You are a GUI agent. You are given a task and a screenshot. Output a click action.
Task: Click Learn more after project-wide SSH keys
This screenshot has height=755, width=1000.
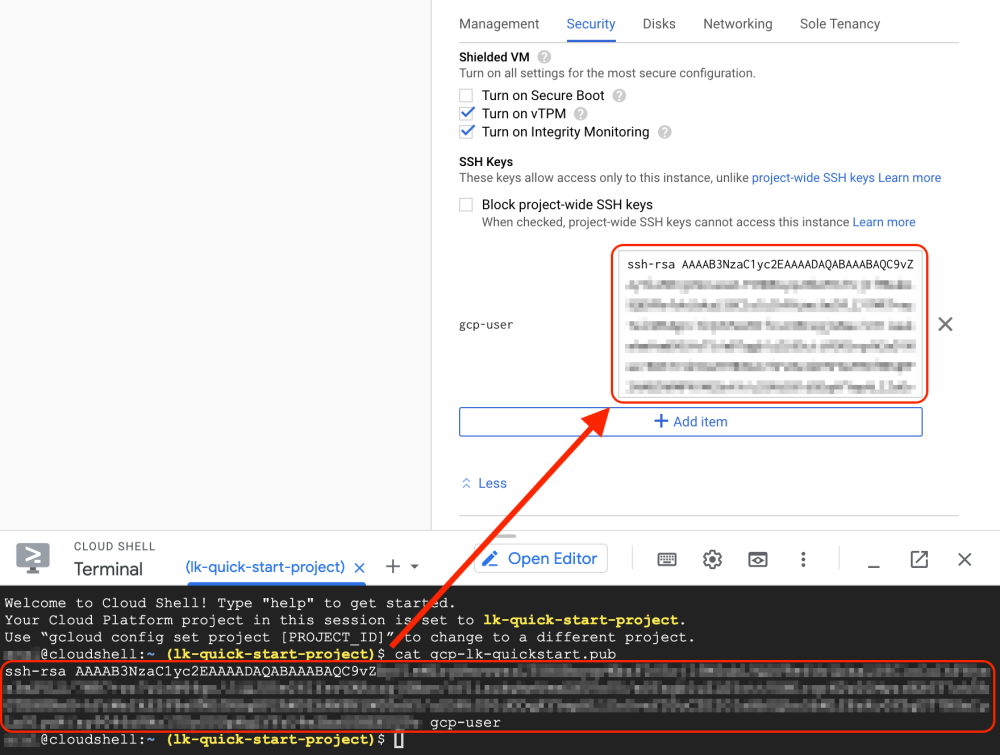[x=909, y=178]
